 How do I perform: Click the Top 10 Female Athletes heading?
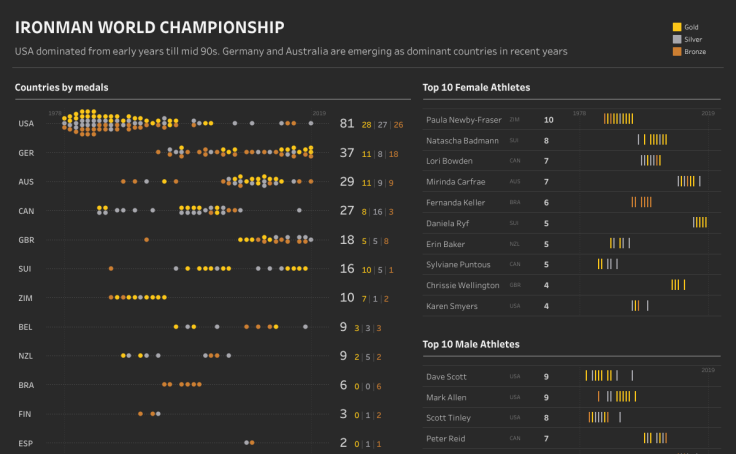(x=476, y=88)
